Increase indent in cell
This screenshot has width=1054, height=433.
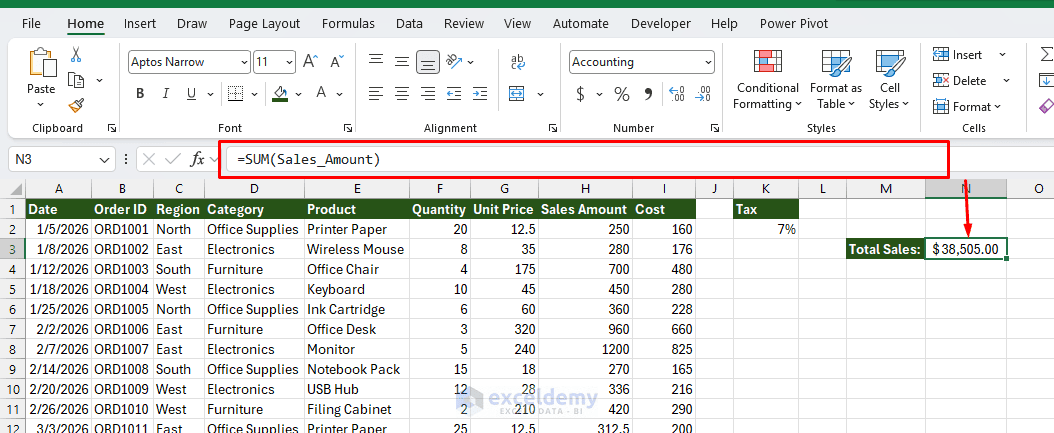pos(480,93)
